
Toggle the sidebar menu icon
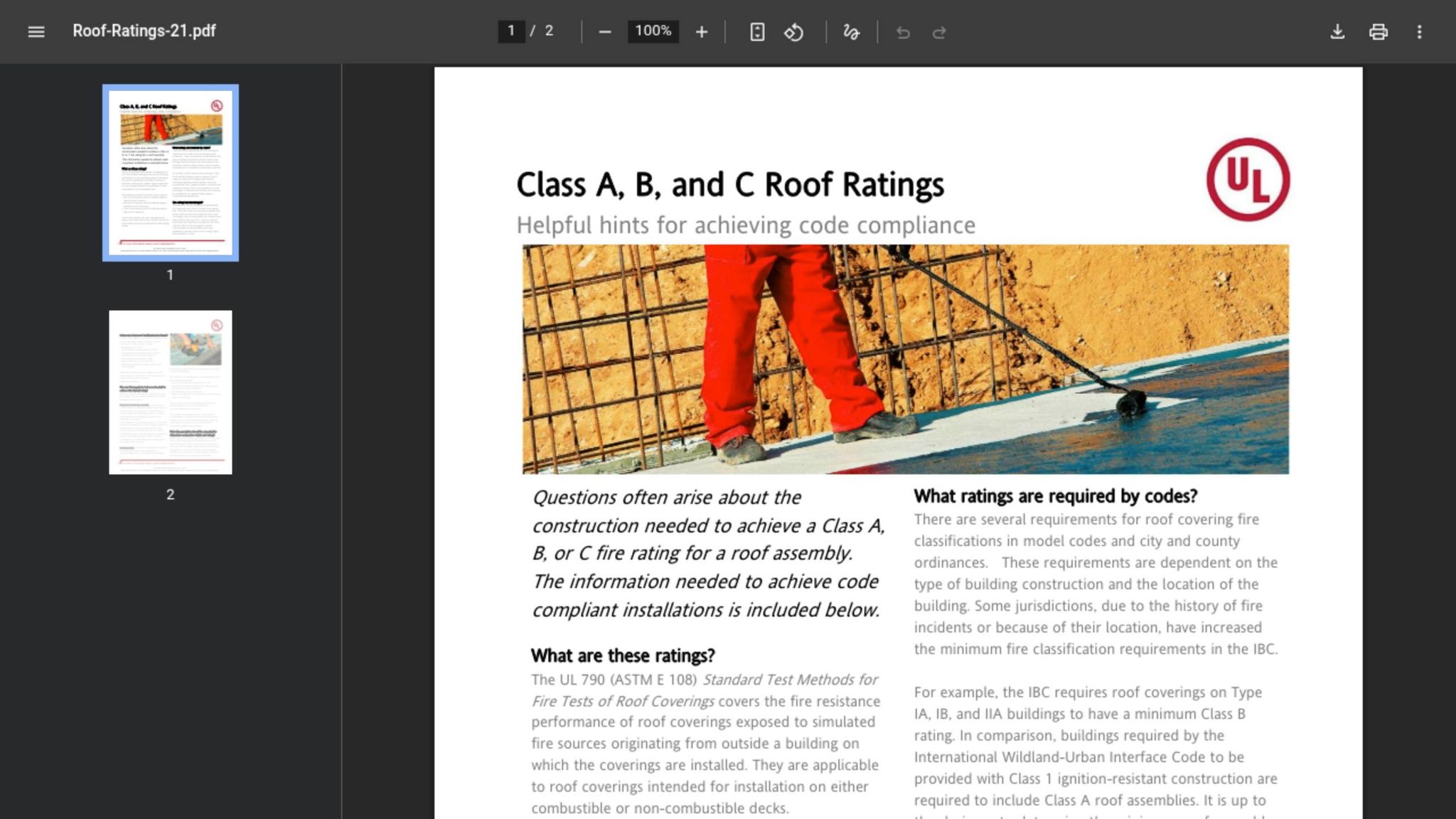pos(36,32)
